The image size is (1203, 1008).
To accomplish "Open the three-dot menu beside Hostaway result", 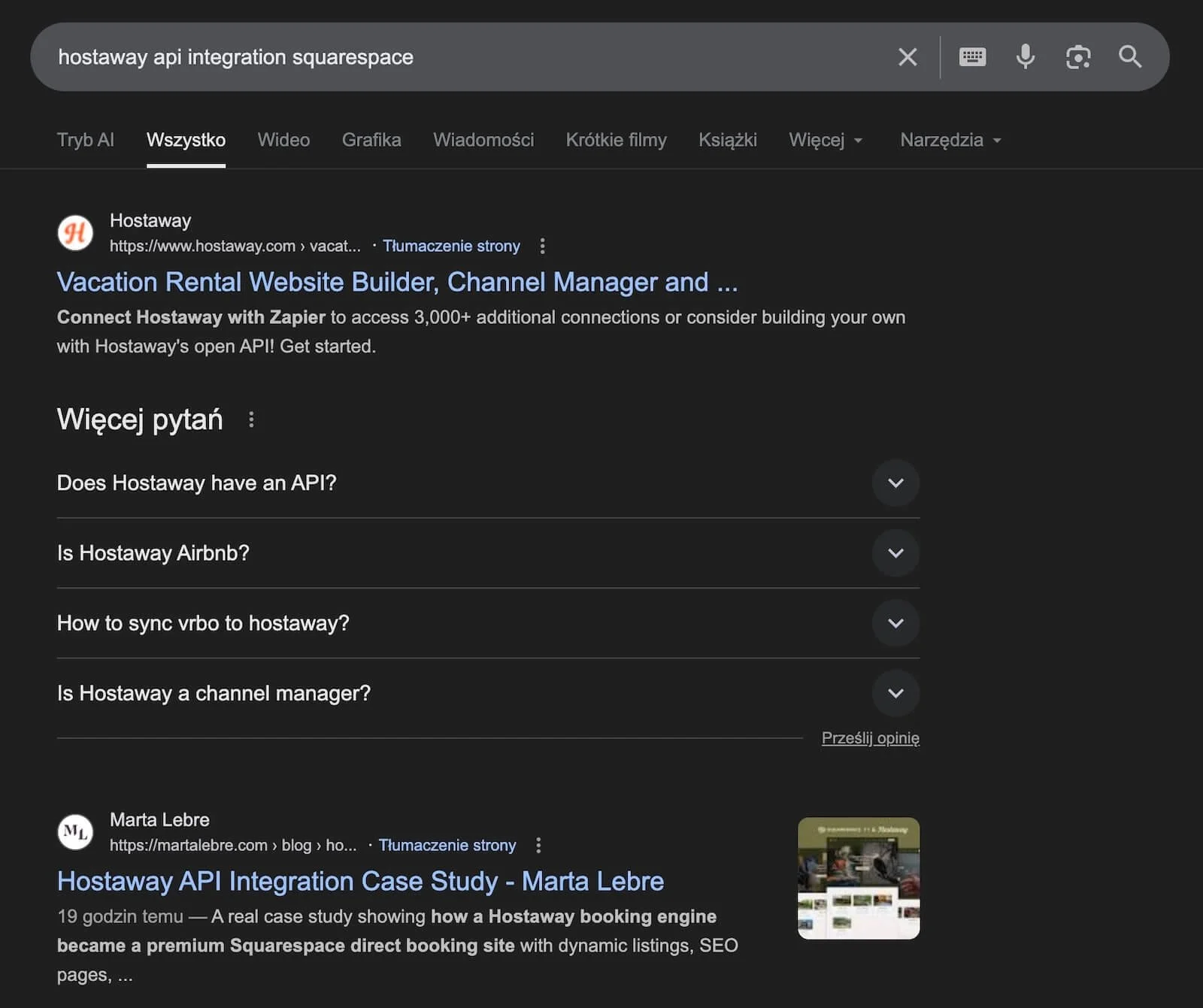I will pos(542,246).
